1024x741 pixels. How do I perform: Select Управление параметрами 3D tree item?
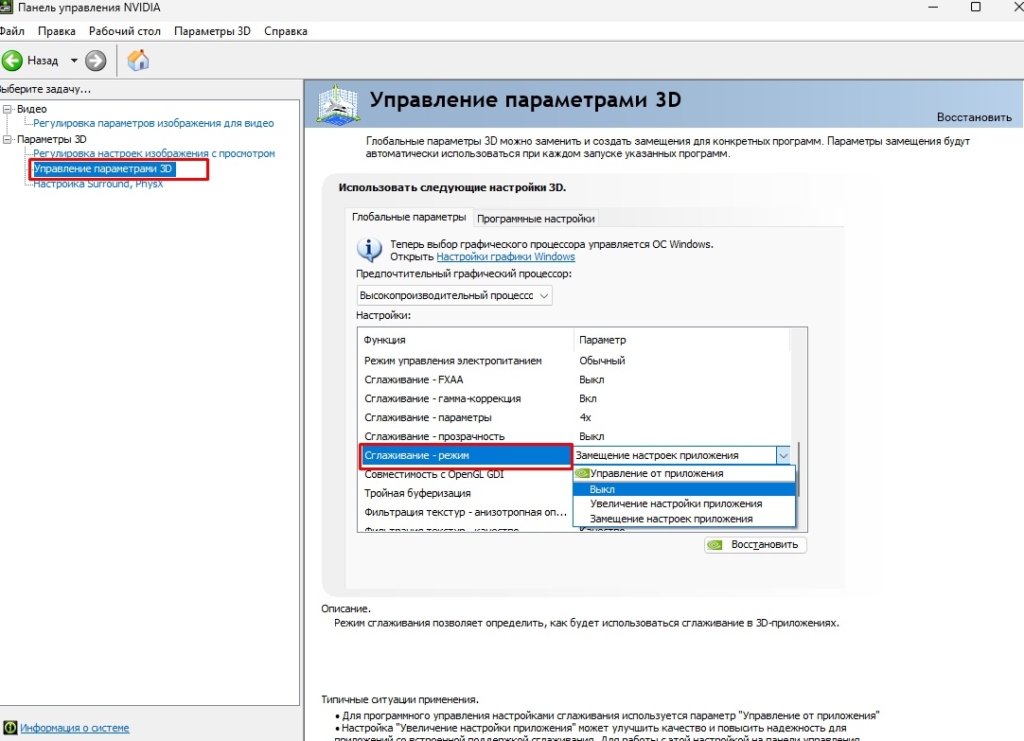[x=103, y=168]
